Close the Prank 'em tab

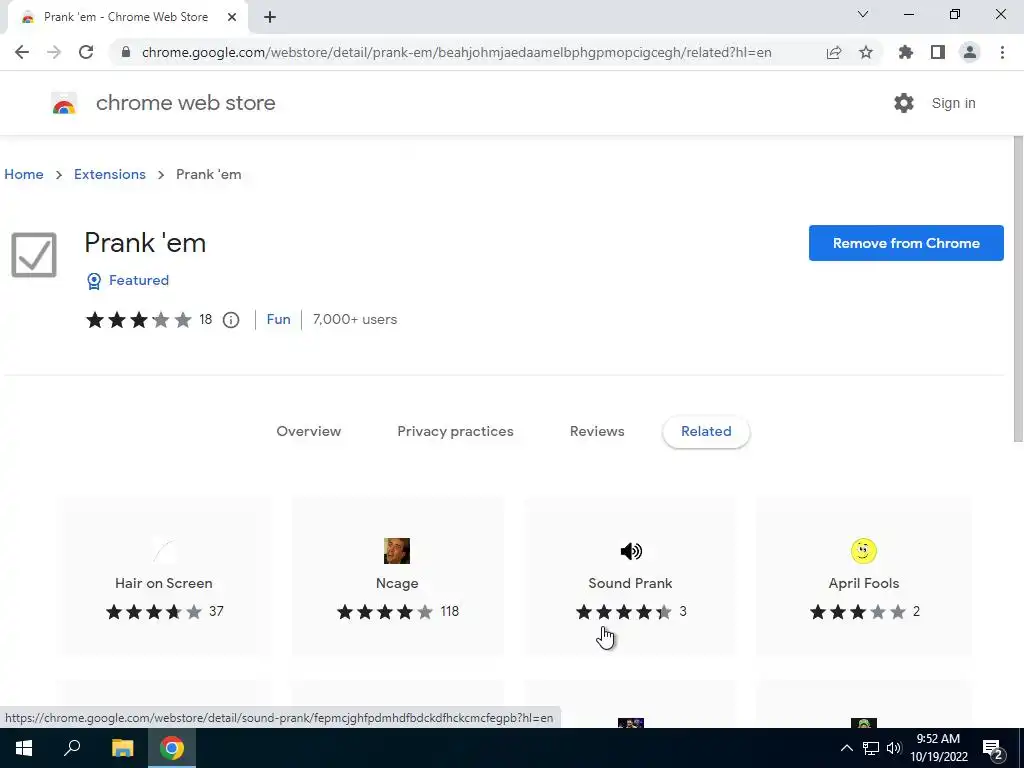(x=232, y=17)
